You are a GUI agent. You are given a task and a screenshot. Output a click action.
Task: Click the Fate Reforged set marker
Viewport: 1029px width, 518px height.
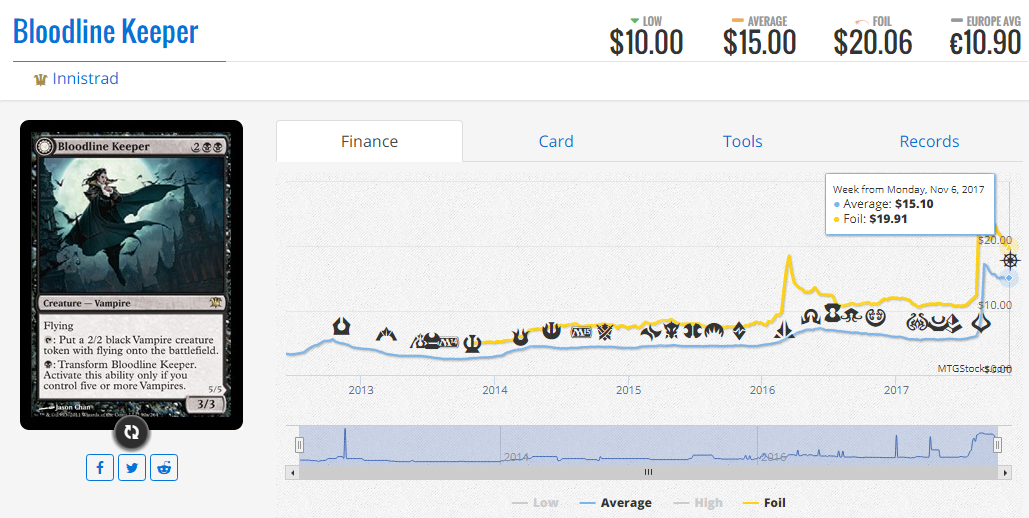pos(650,332)
